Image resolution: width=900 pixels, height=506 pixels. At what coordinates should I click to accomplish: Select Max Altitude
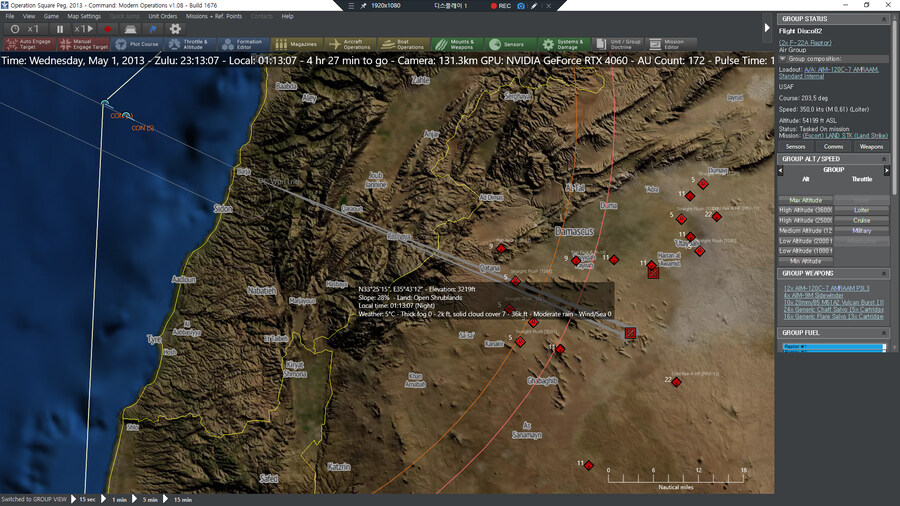point(805,200)
